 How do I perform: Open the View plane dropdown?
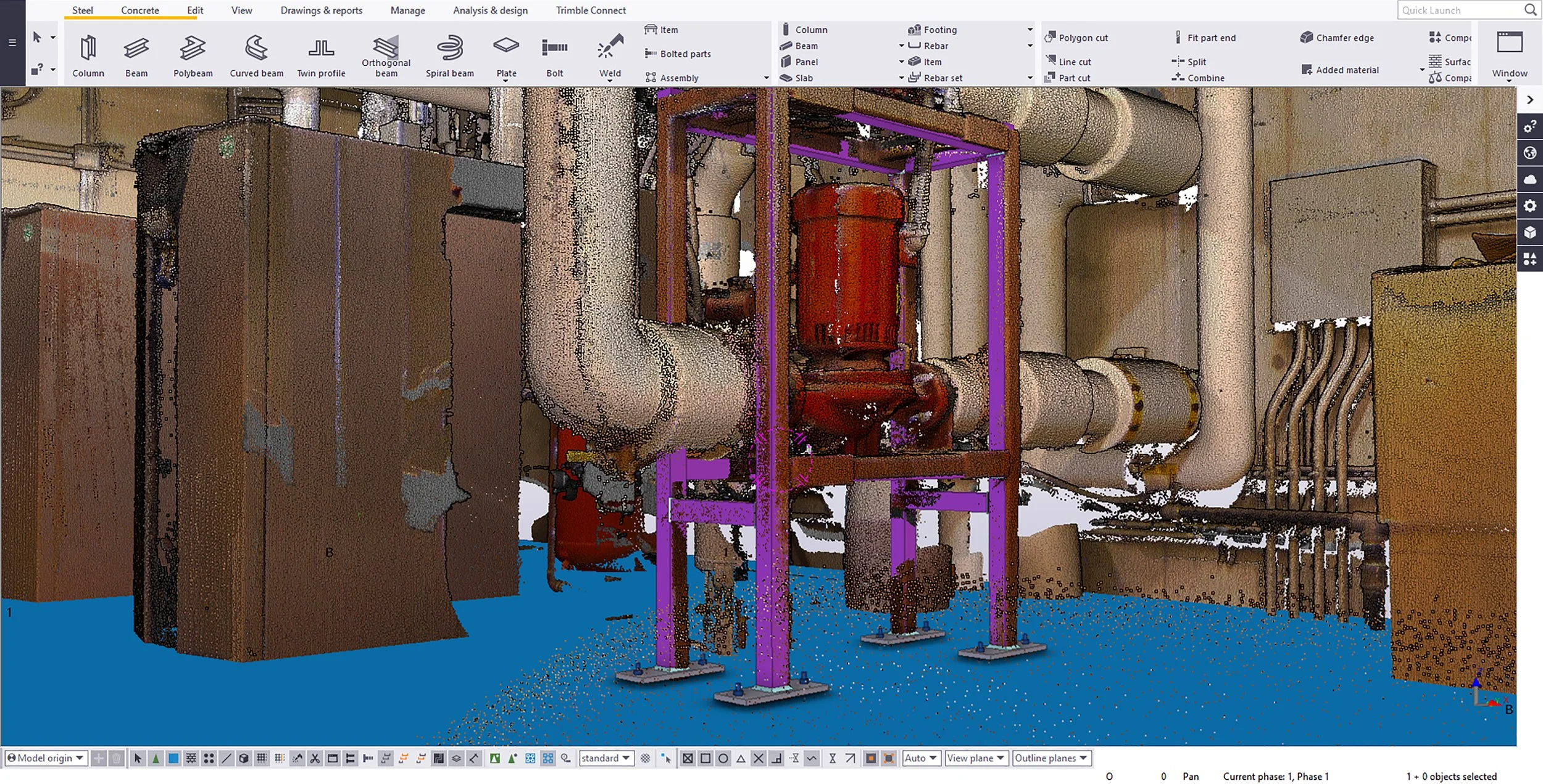click(976, 757)
